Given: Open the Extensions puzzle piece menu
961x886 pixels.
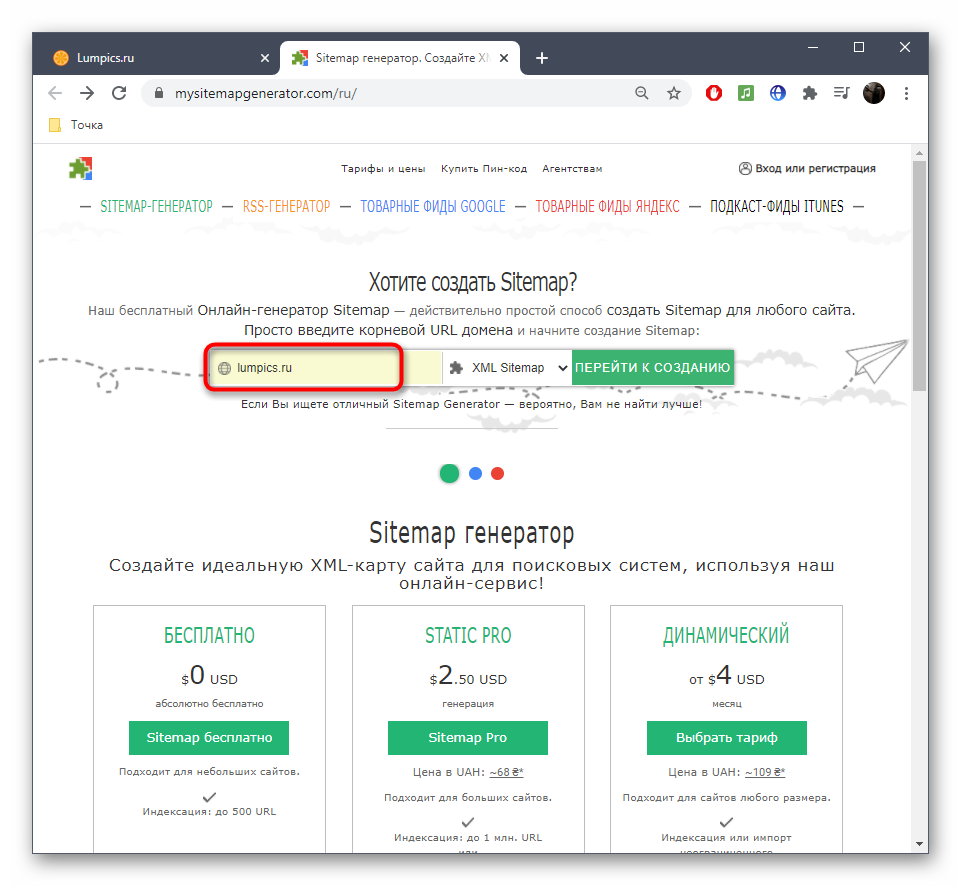Looking at the screenshot, I should coord(810,93).
